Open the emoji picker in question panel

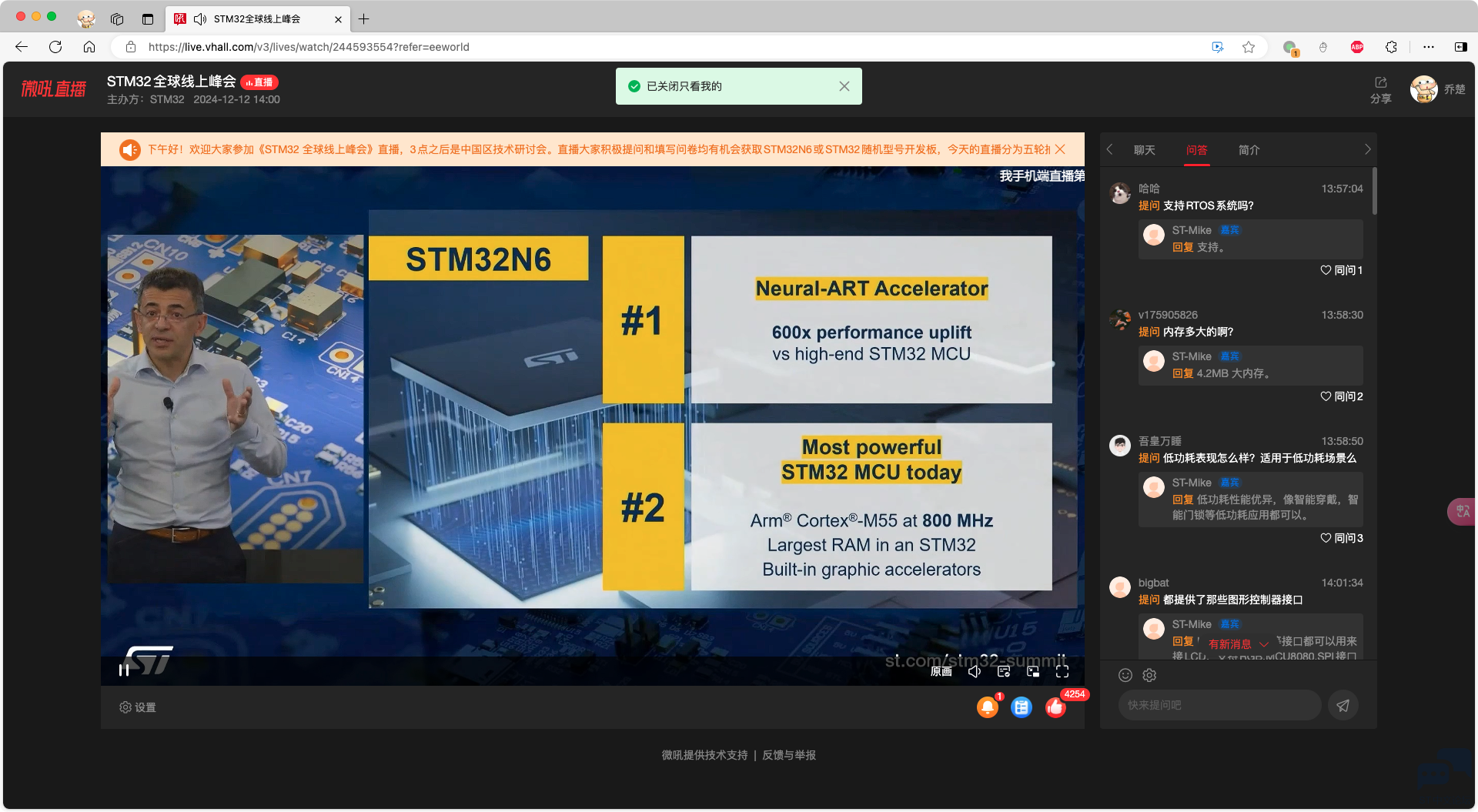click(x=1125, y=675)
